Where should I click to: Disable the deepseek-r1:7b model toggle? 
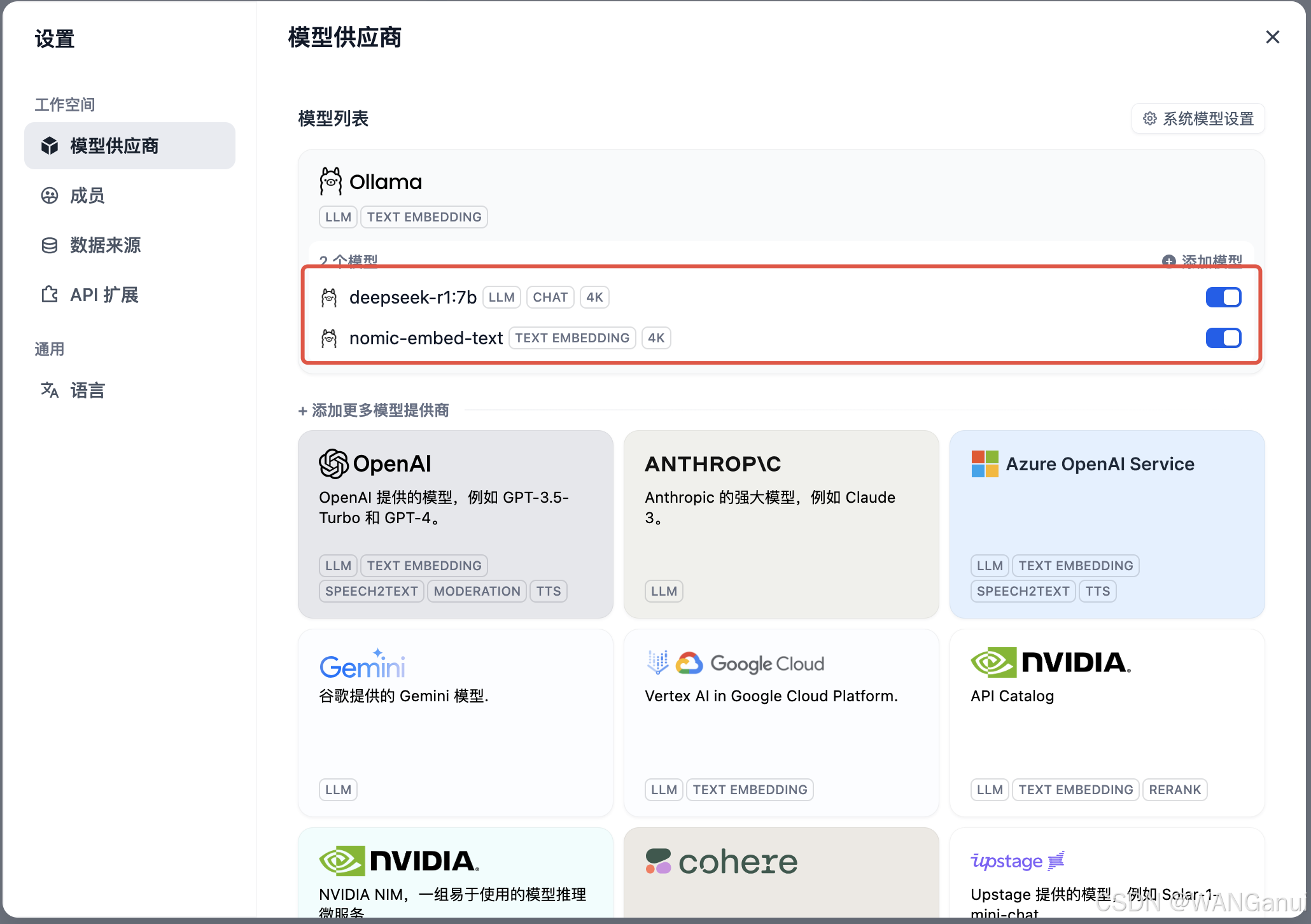pos(1223,297)
